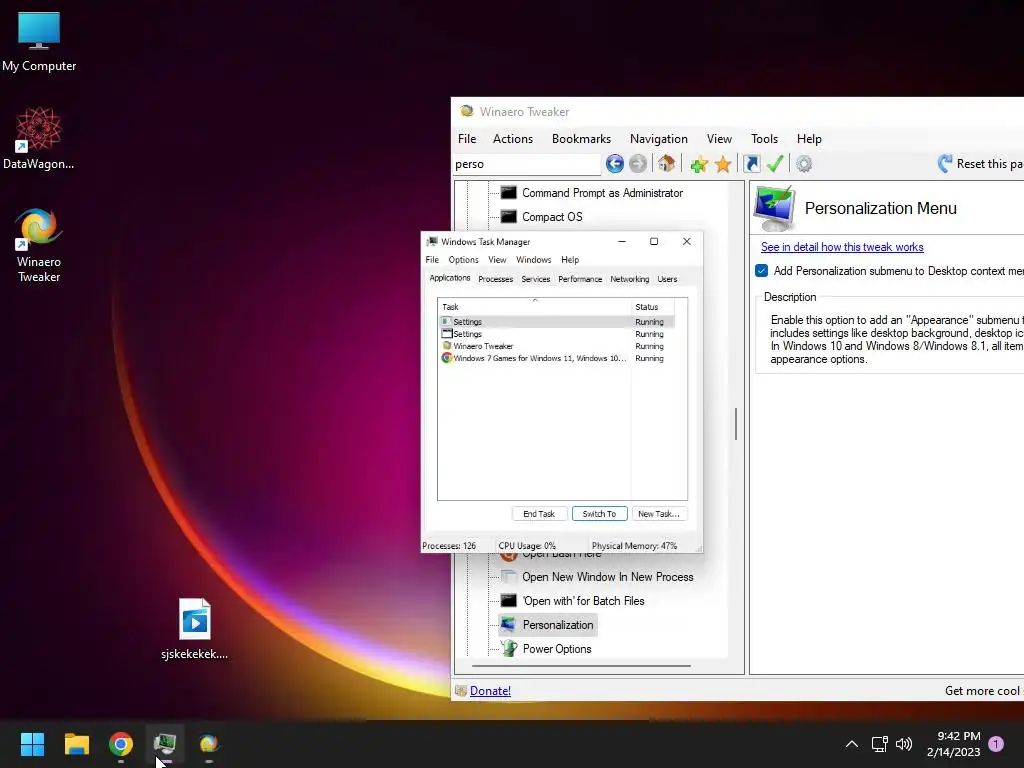Click the network icon in system tray

coord(879,744)
